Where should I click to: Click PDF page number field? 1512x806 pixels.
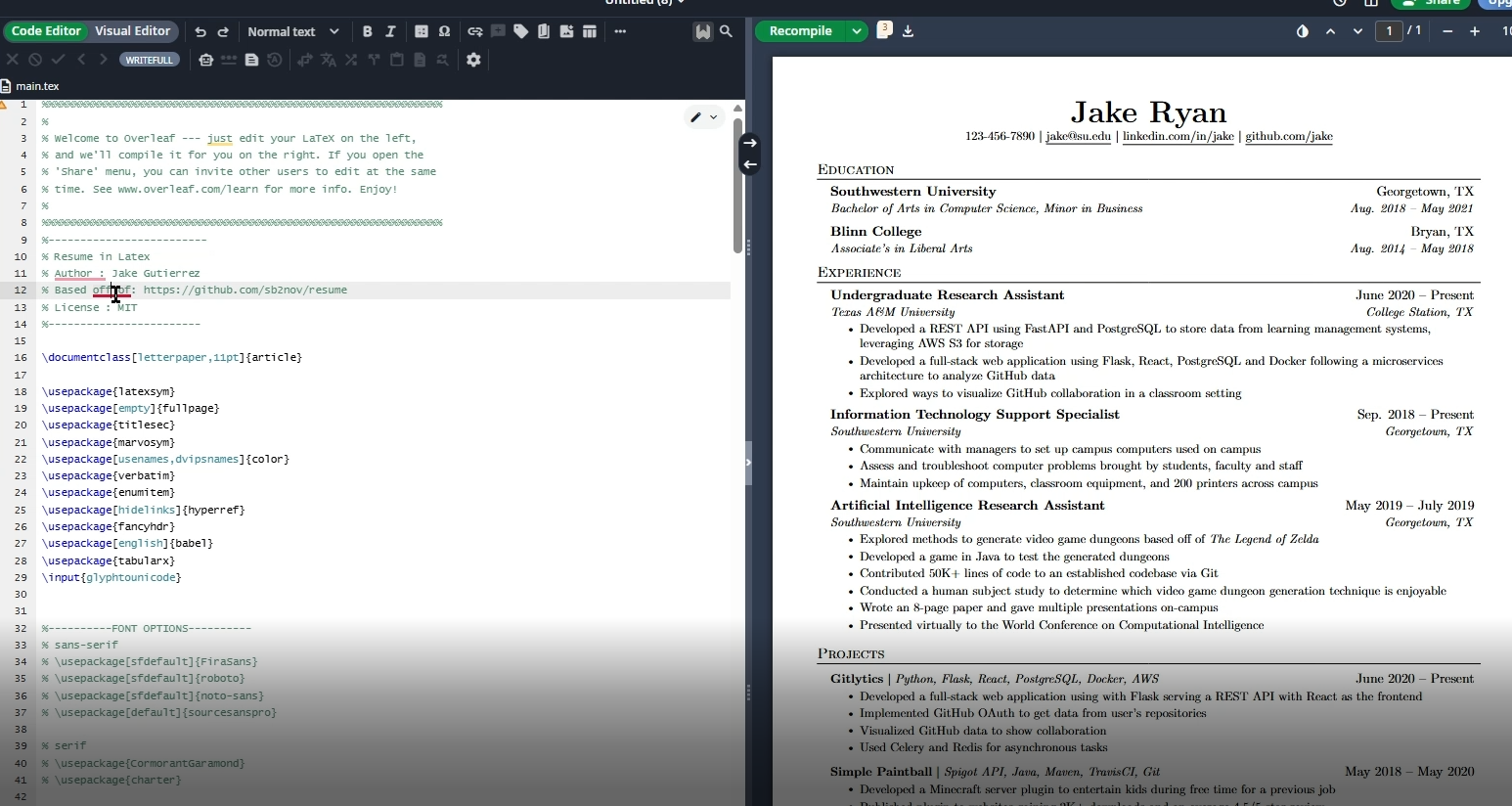1389,31
